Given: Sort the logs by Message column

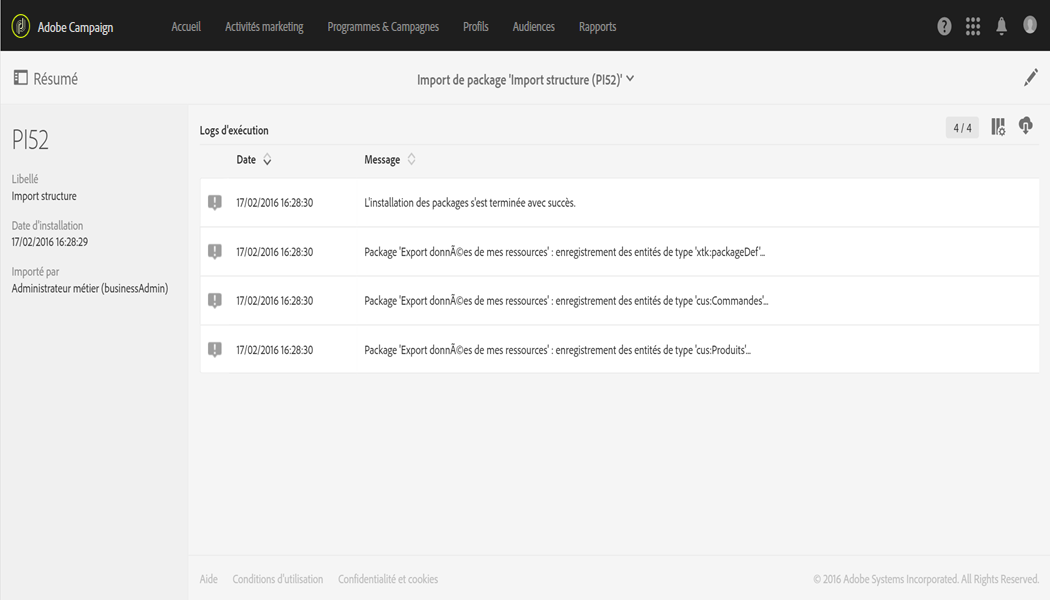Looking at the screenshot, I should coord(389,160).
